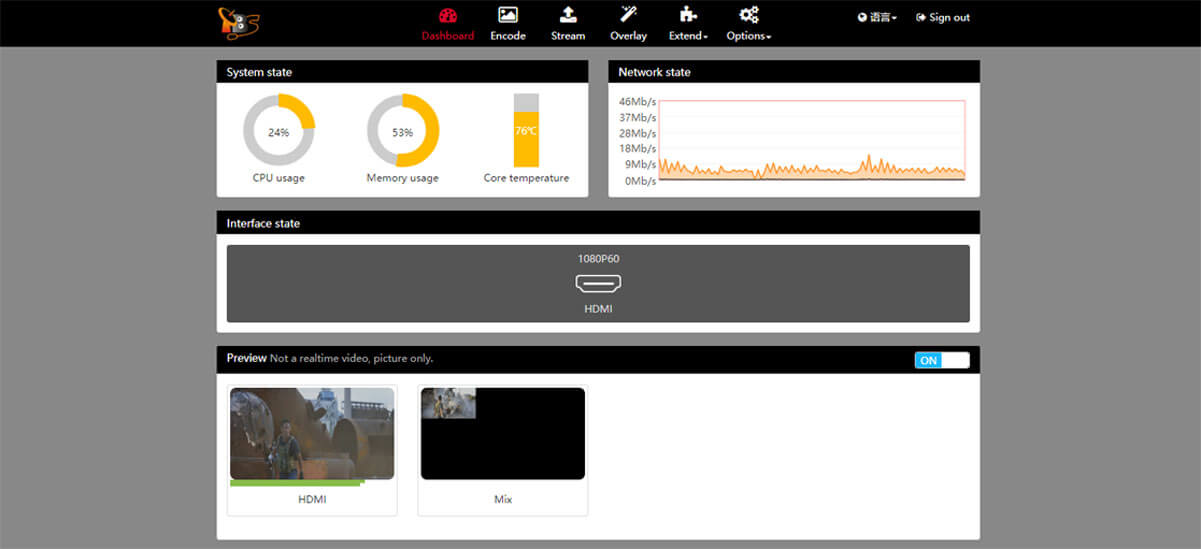Viewport: 1201px width, 549px height.
Task: Click the Dashboard text label
Action: tap(447, 36)
